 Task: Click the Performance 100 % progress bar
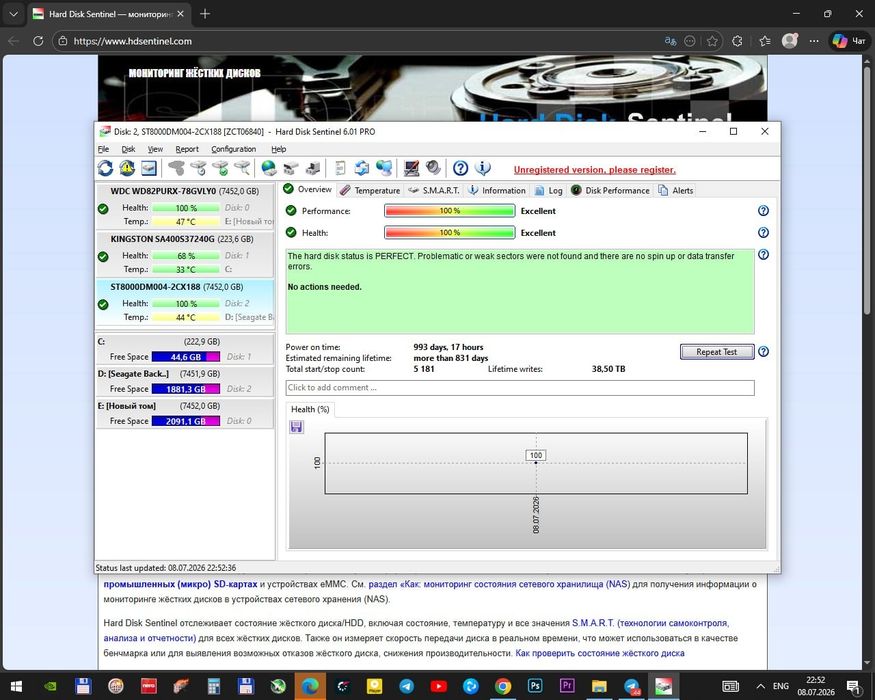pyautogui.click(x=449, y=211)
